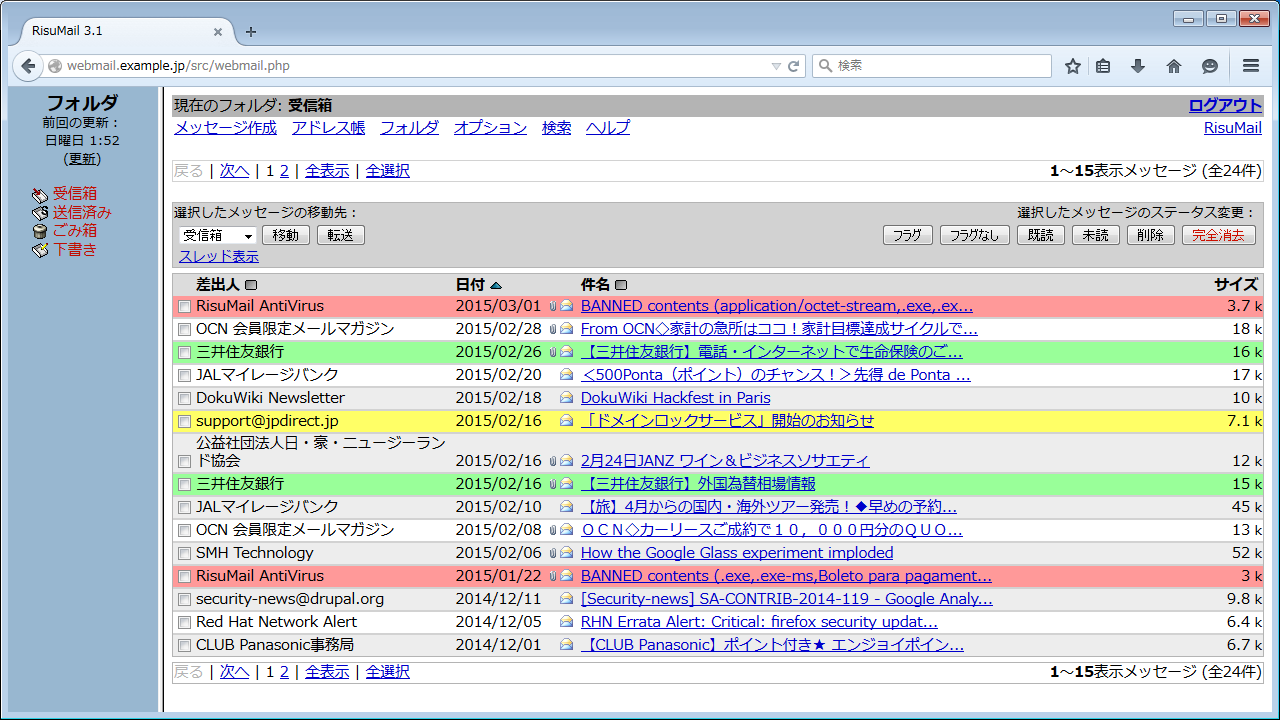The image size is (1280, 720).
Task: Tick the support@jpdirect.jp message checkbox
Action: (x=184, y=422)
